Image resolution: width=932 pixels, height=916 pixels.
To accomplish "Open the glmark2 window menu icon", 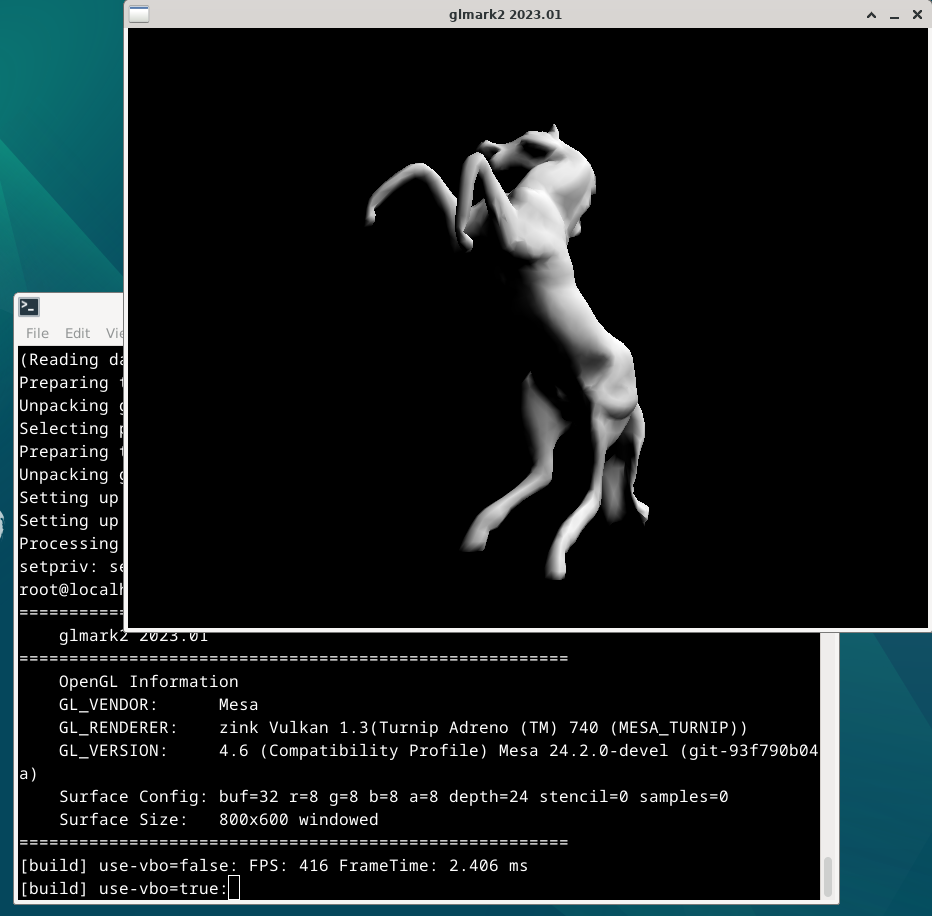I will coord(139,14).
